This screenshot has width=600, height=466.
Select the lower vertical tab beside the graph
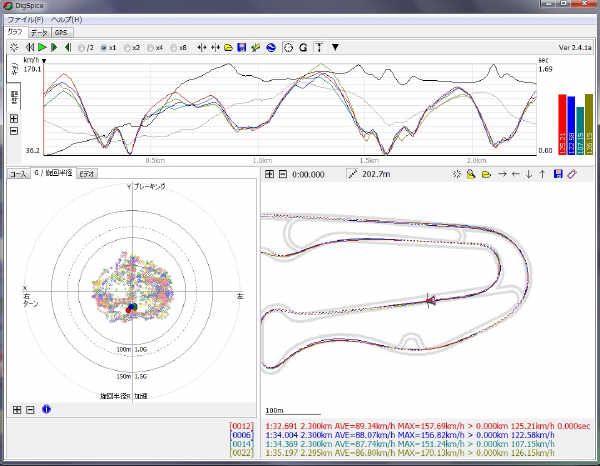(x=14, y=96)
